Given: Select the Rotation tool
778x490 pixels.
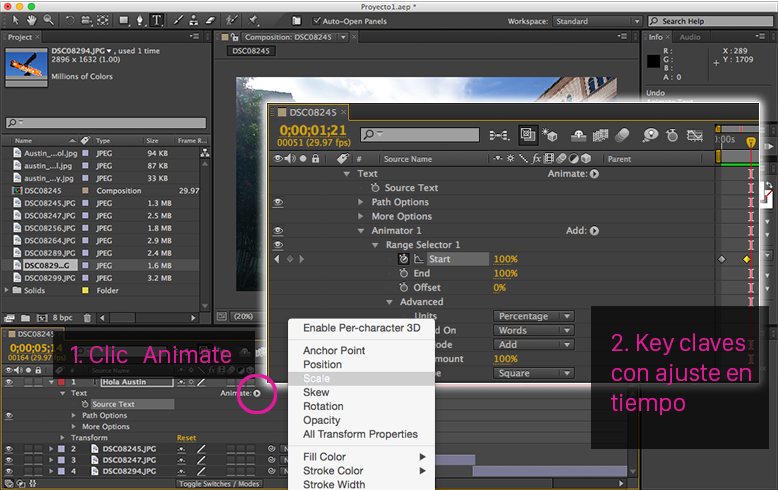Looking at the screenshot, I should pyautogui.click(x=70, y=20).
